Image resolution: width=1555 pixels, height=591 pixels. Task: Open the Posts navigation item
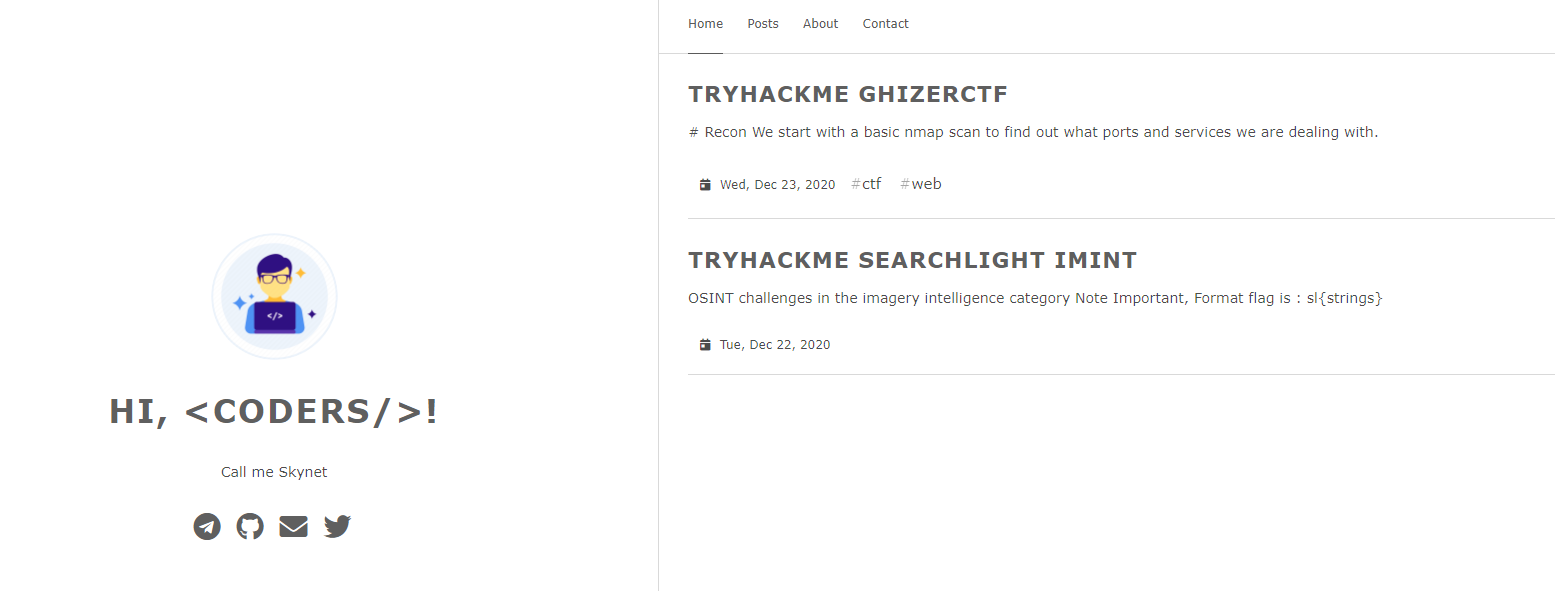pyautogui.click(x=763, y=24)
